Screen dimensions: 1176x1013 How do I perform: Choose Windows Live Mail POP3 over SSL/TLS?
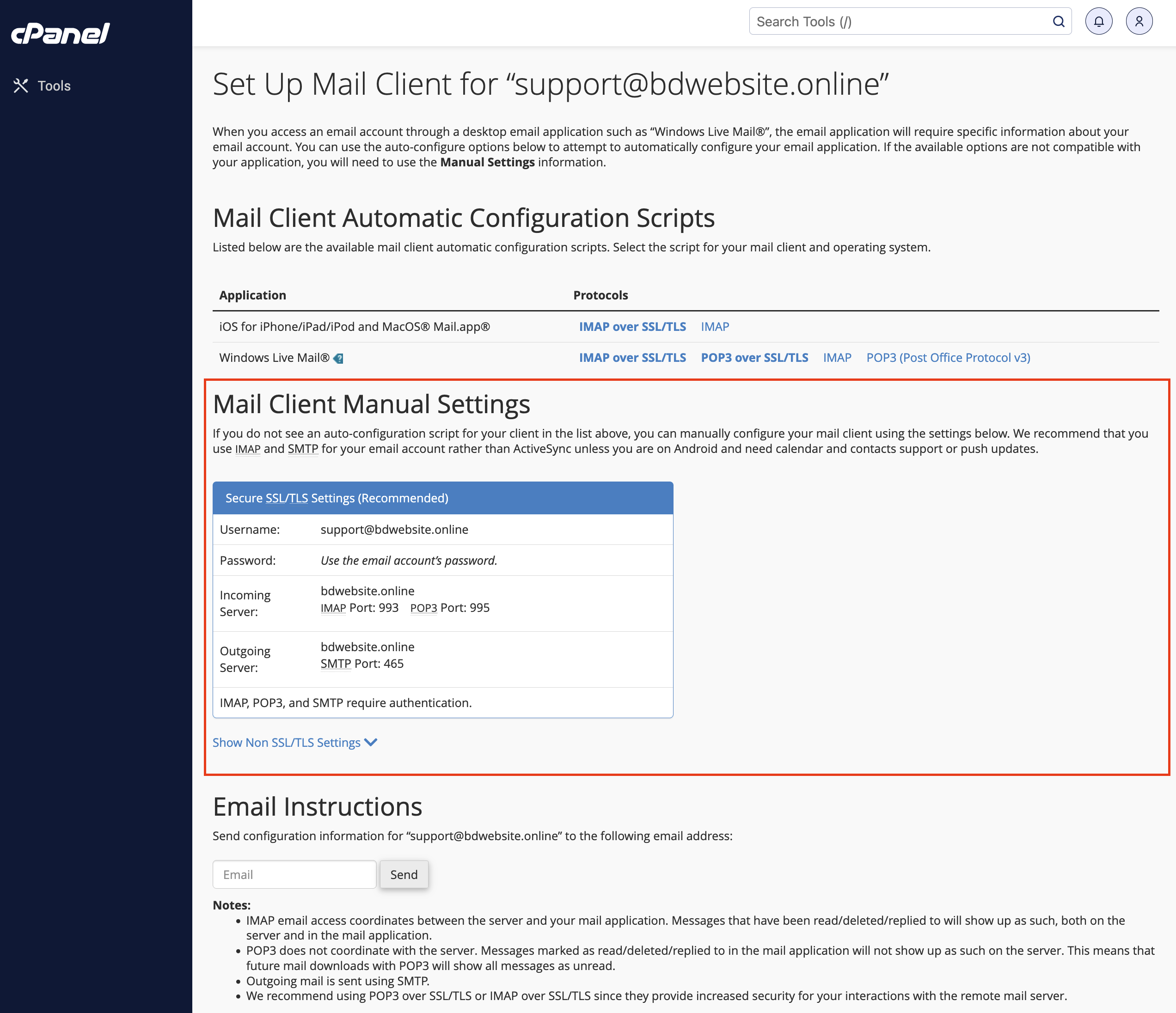click(x=754, y=358)
